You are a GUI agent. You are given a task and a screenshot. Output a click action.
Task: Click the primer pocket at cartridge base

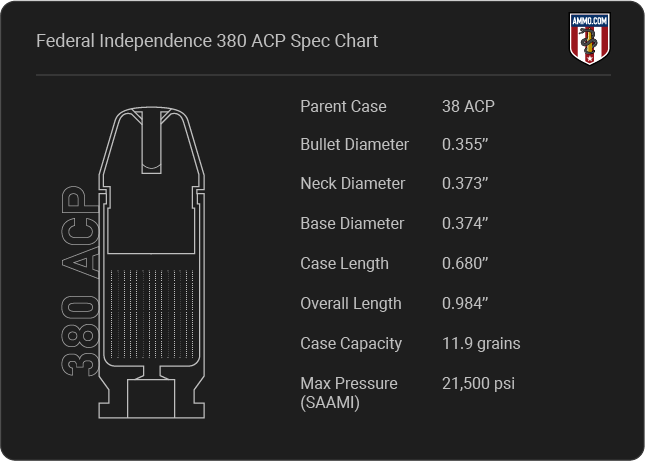click(x=151, y=398)
